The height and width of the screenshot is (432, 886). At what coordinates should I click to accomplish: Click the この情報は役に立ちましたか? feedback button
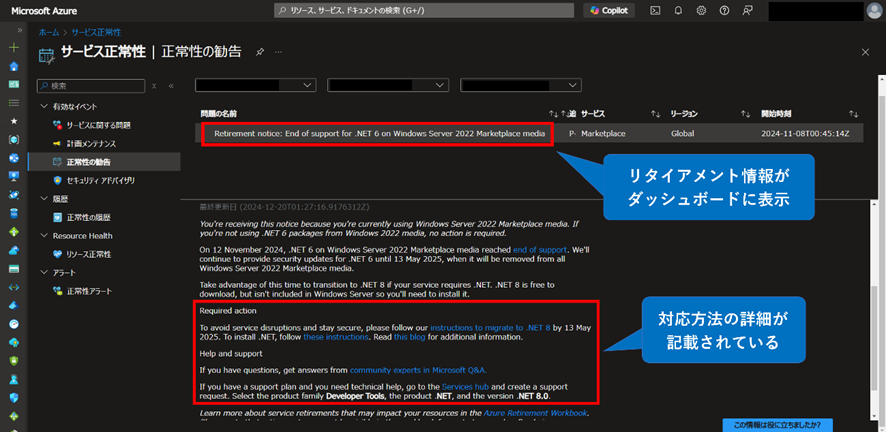pos(777,425)
